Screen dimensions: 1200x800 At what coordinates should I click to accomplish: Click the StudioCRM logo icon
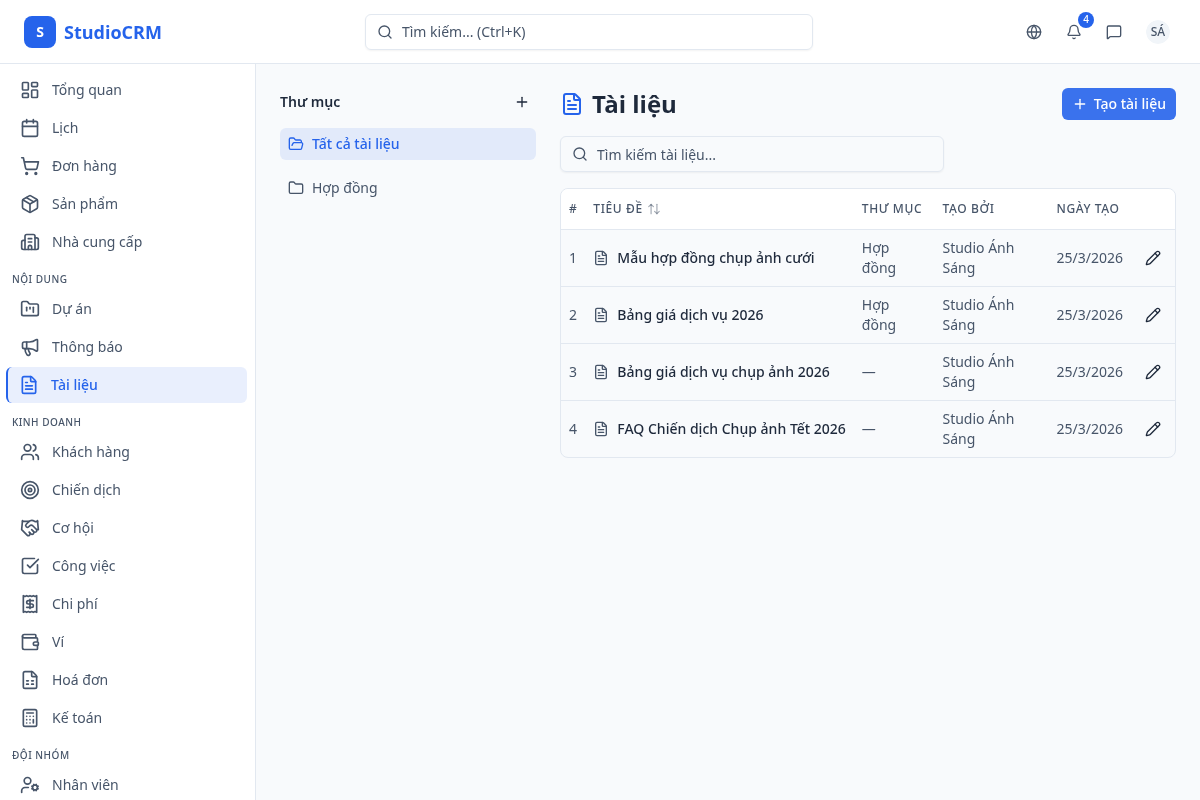[40, 32]
